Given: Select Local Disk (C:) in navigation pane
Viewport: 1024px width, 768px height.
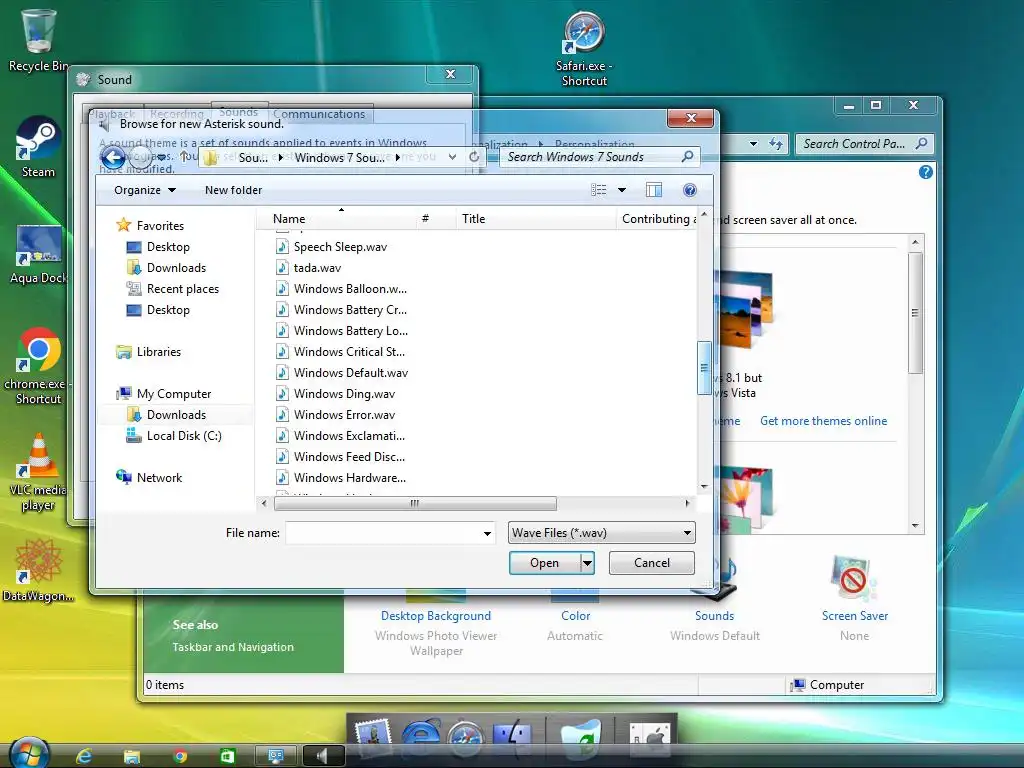Looking at the screenshot, I should coord(184,436).
